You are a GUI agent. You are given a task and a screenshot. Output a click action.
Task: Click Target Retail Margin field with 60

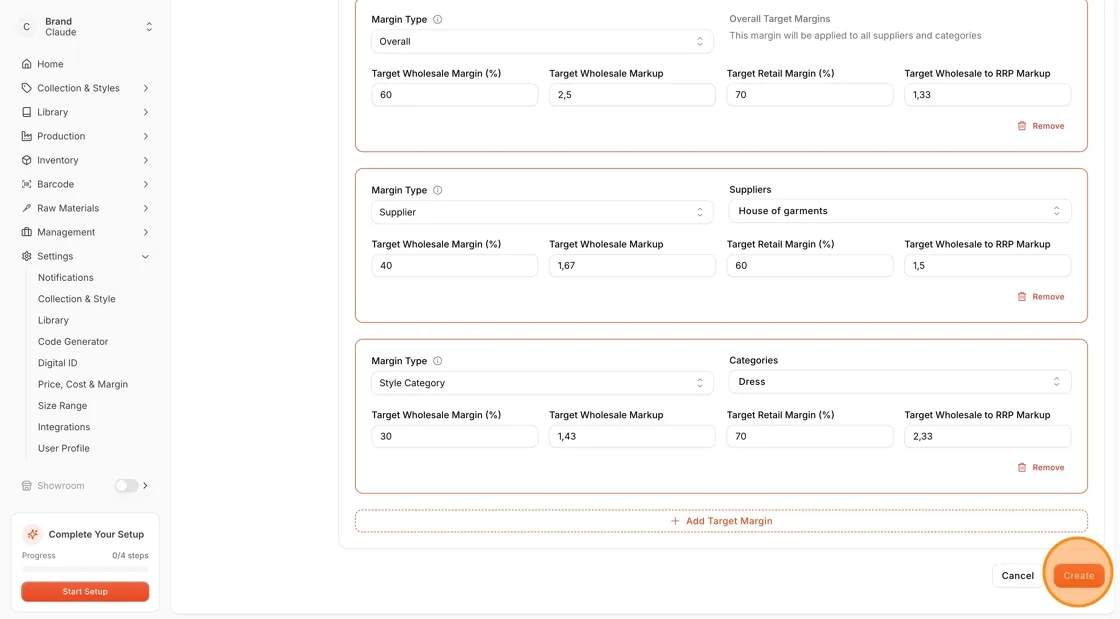click(810, 265)
